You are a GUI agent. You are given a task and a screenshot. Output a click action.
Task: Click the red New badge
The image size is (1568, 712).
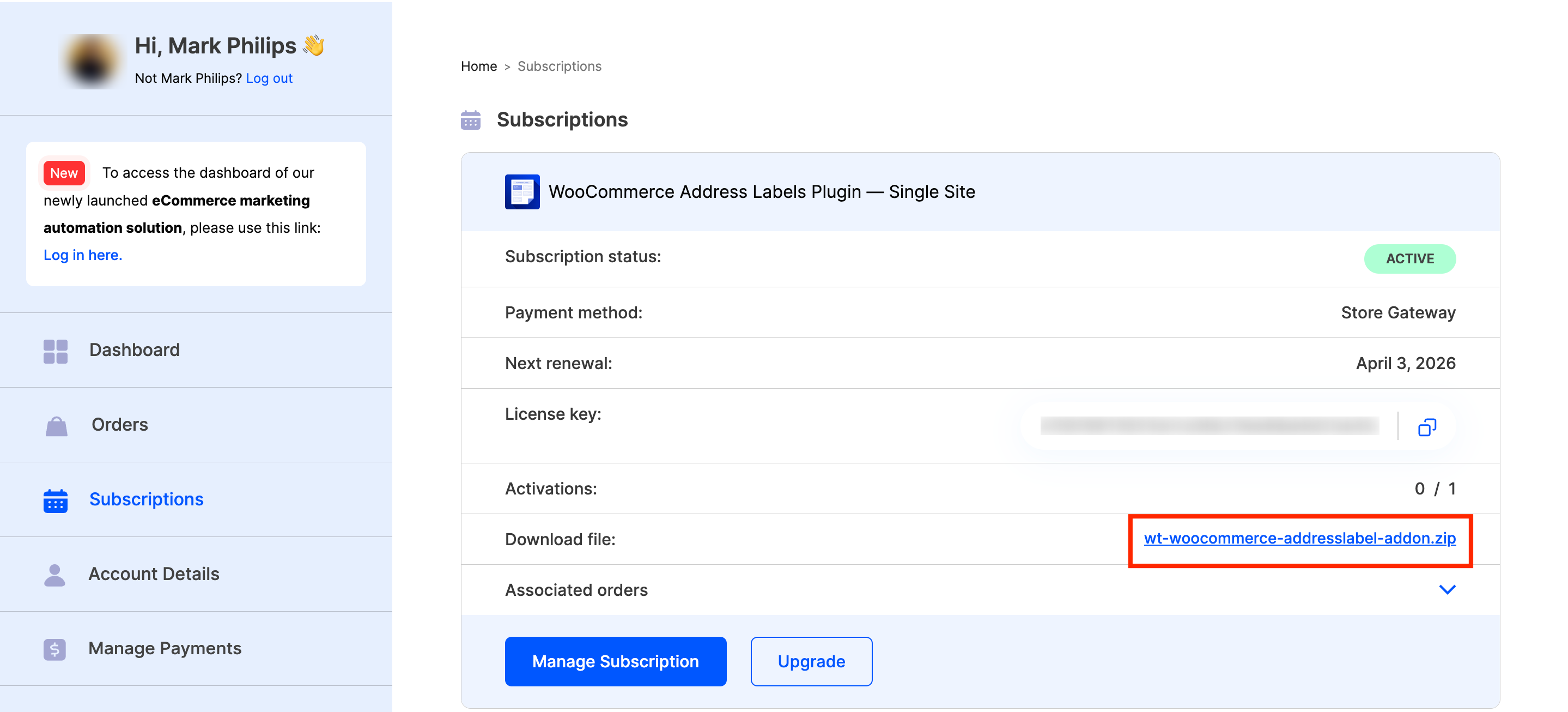[x=64, y=173]
